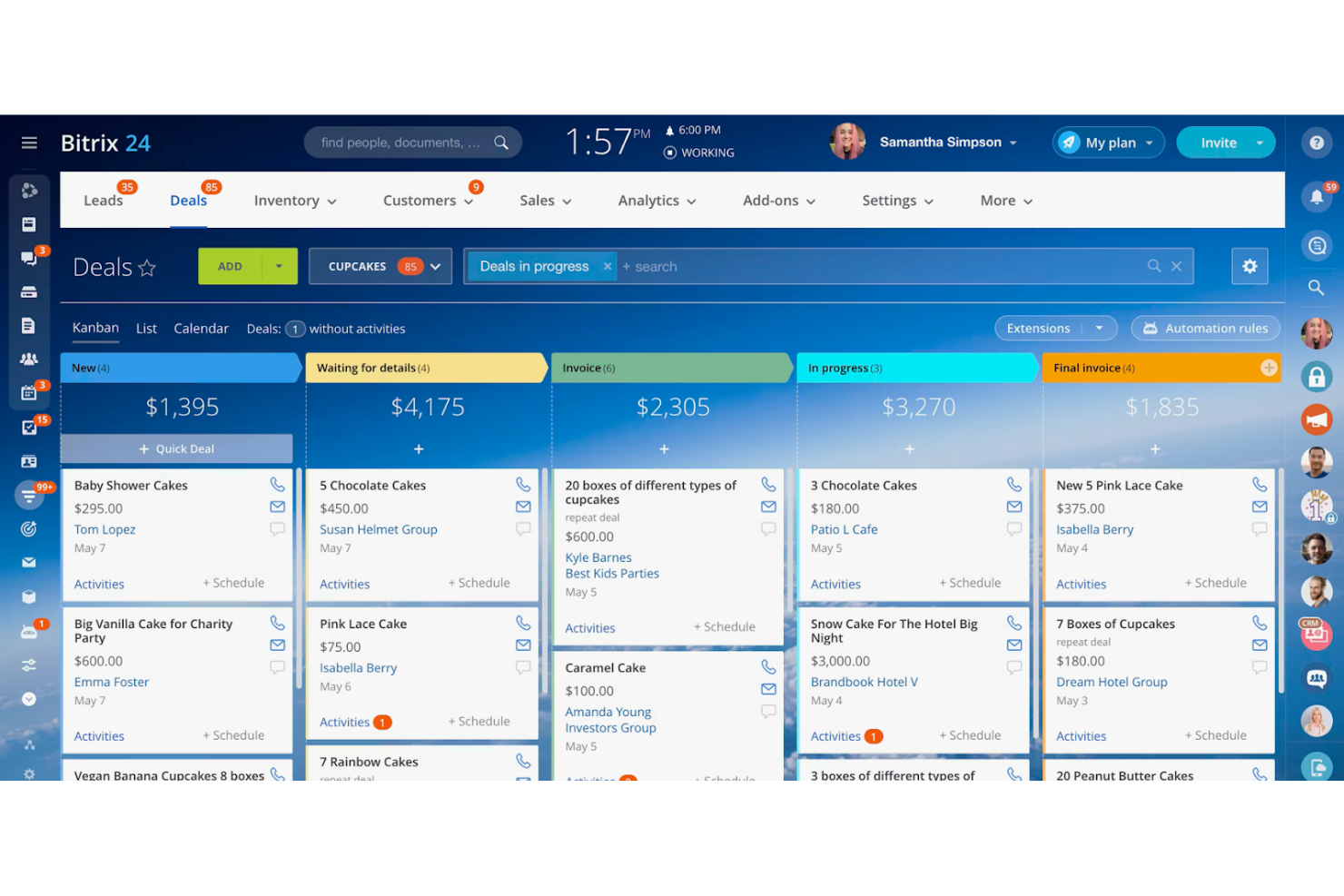Open Susan Helmet Group company link

pos(378,529)
